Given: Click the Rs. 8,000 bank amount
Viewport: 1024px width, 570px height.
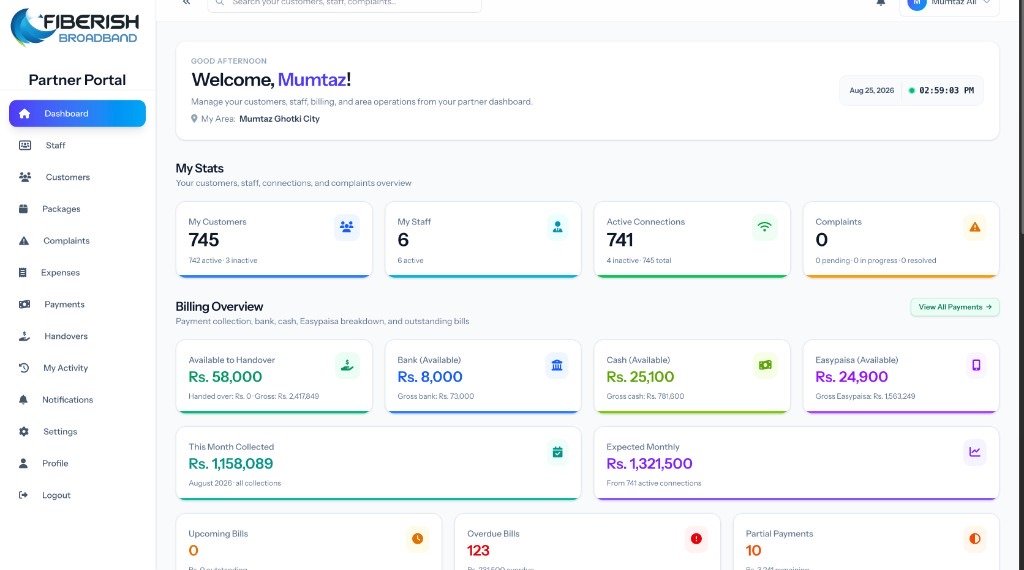Looking at the screenshot, I should pos(430,377).
